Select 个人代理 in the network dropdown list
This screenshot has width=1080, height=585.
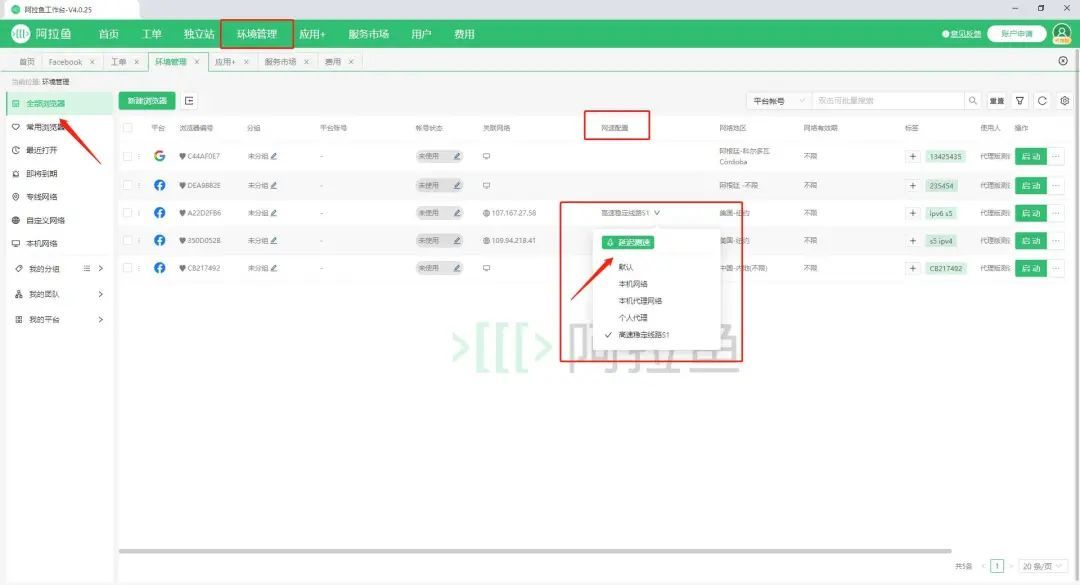[632, 318]
